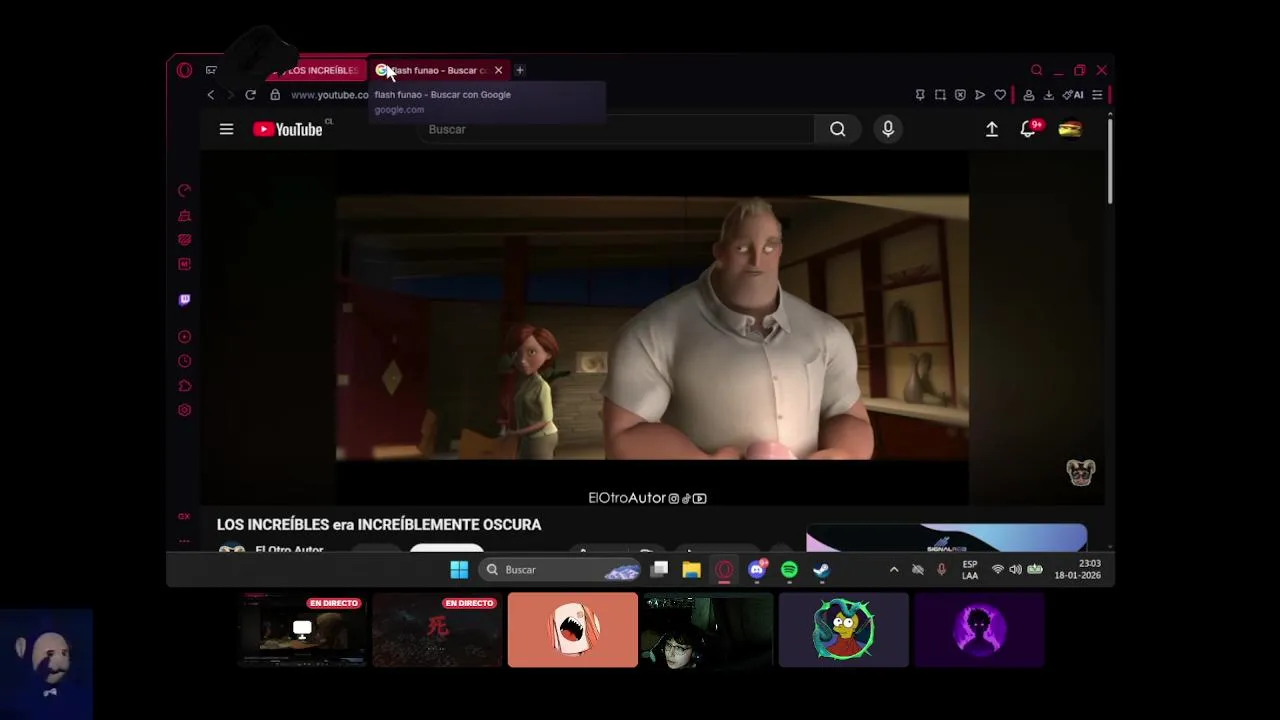Click the Incredibles video player

click(x=652, y=328)
